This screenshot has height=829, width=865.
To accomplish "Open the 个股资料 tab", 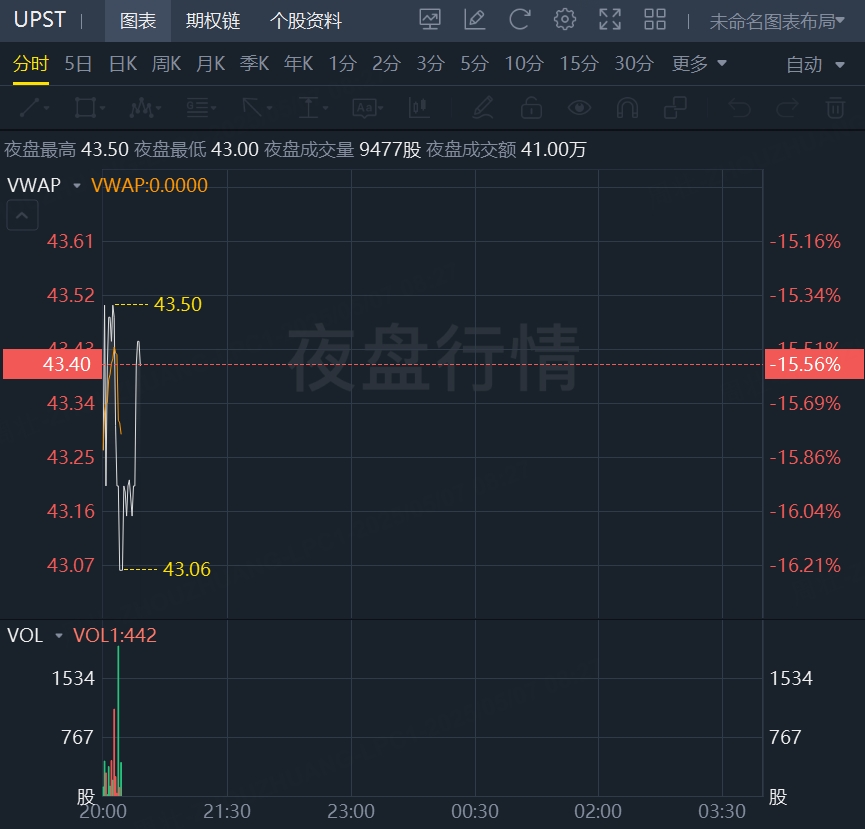I will pyautogui.click(x=306, y=21).
